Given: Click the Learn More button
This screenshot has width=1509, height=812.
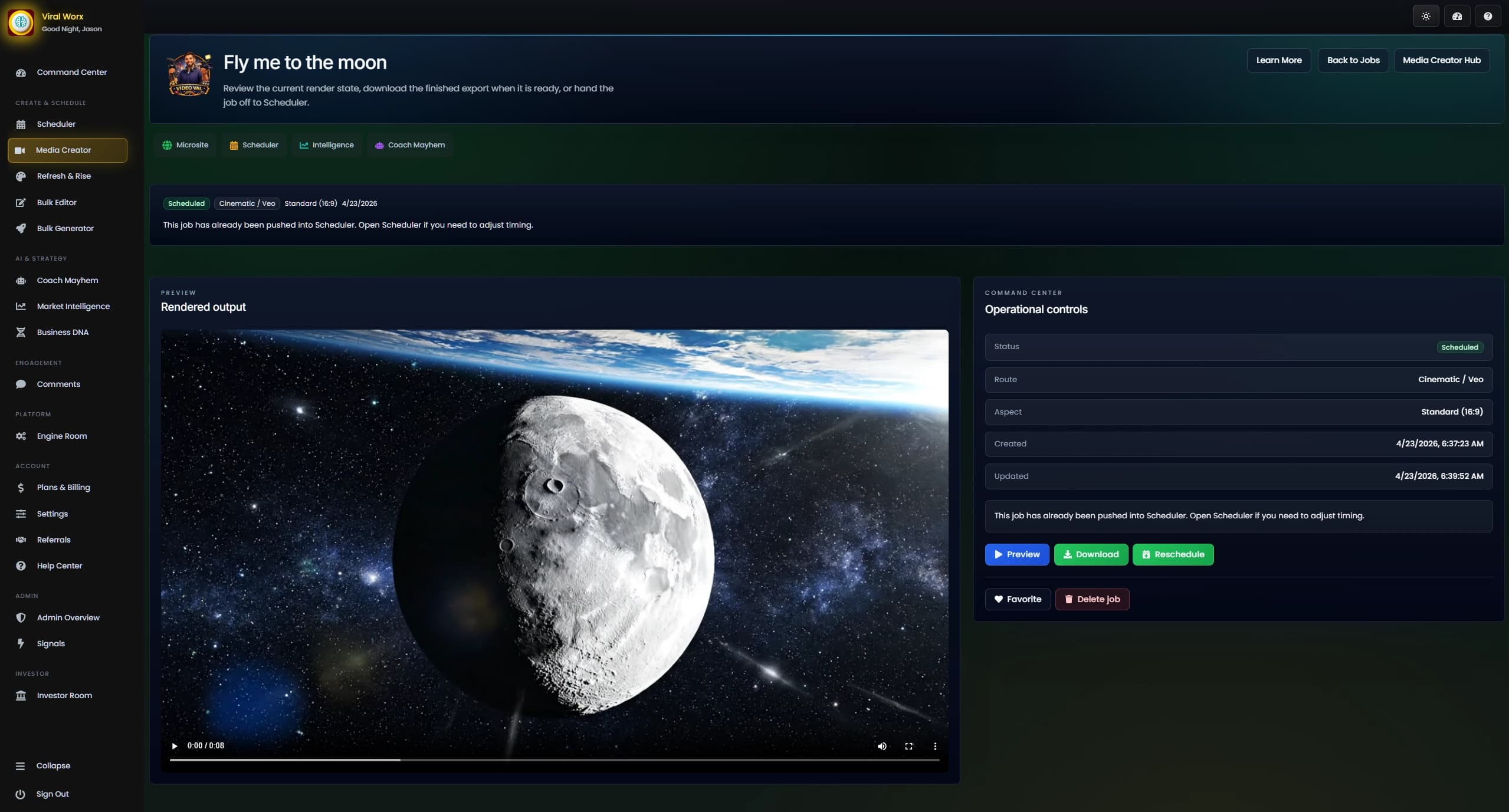Looking at the screenshot, I should click(x=1279, y=60).
